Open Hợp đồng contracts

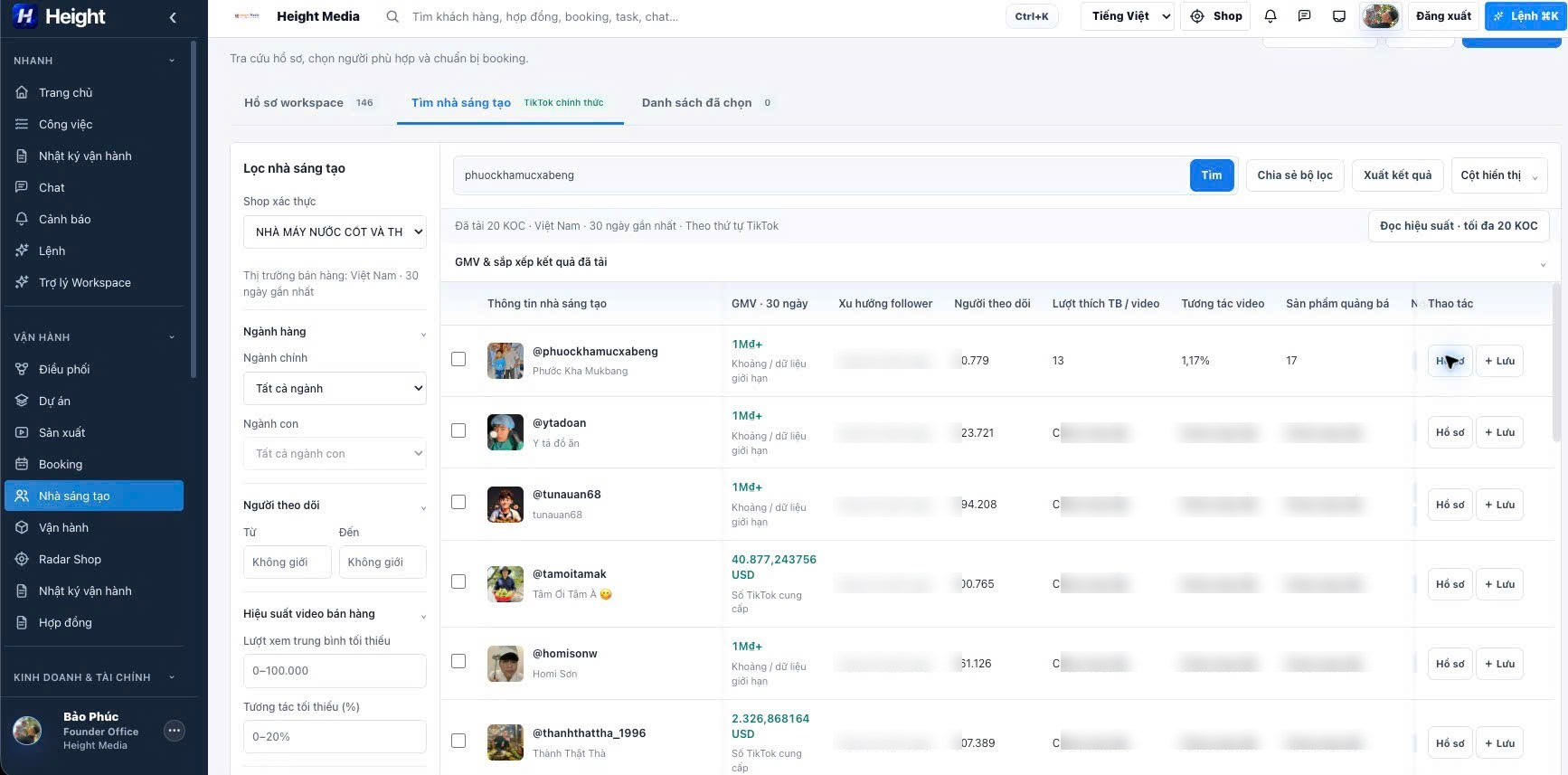[94, 622]
